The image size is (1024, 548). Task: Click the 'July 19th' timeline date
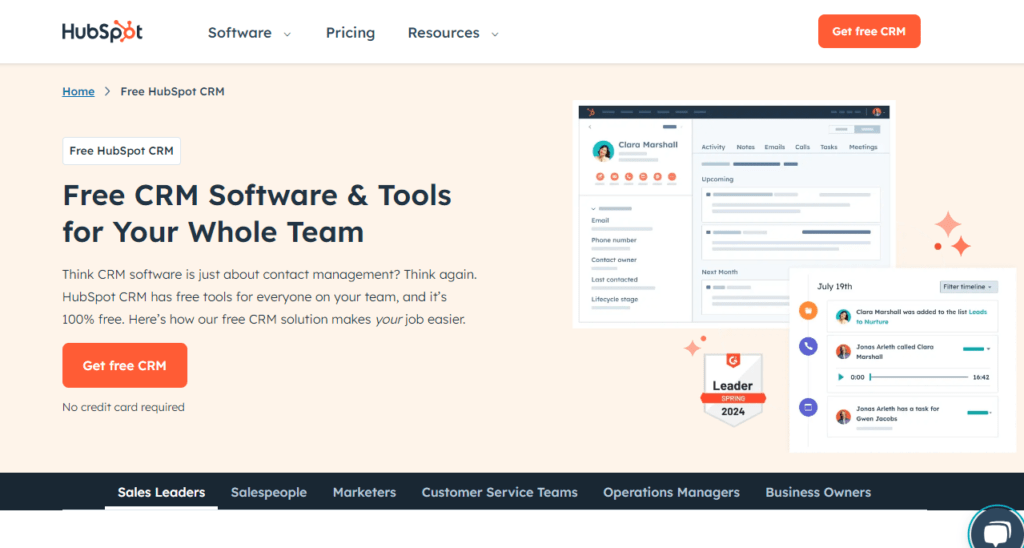tap(835, 286)
